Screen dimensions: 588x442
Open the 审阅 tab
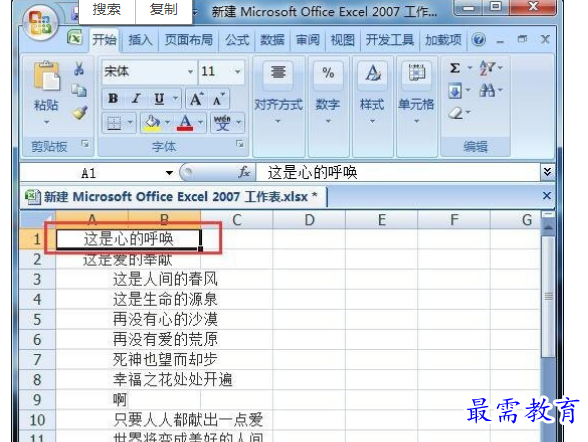click(x=308, y=40)
